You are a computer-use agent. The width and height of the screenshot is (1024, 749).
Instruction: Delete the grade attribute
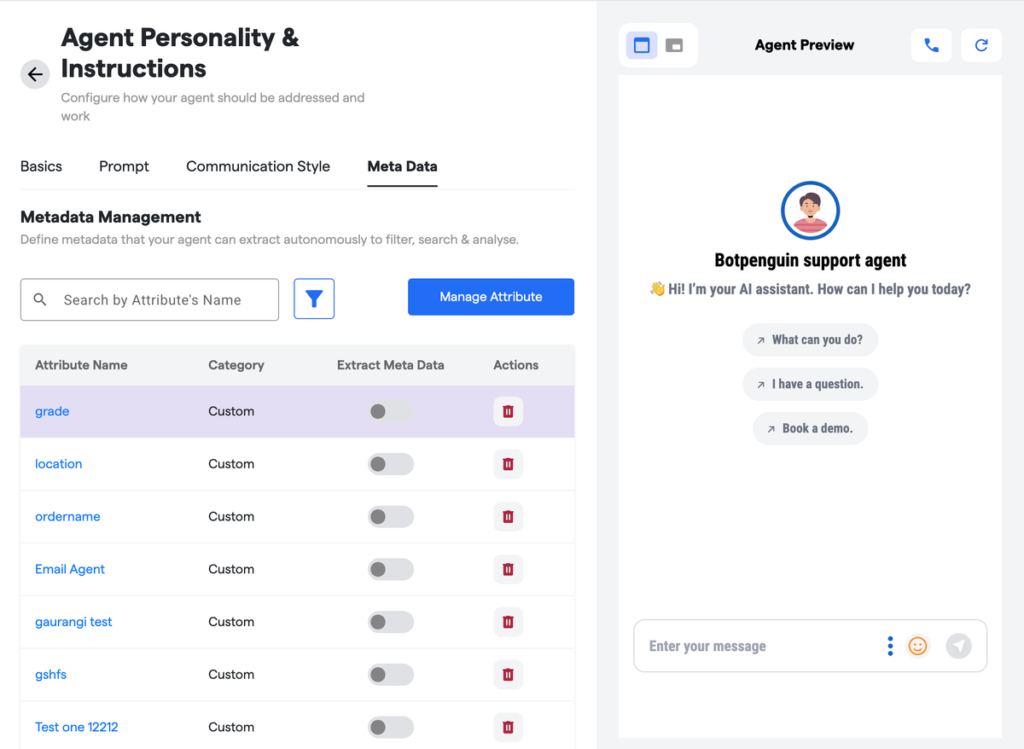tap(508, 411)
